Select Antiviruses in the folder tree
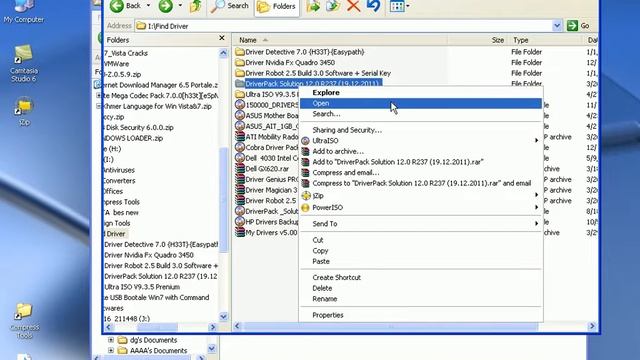 coord(119,170)
